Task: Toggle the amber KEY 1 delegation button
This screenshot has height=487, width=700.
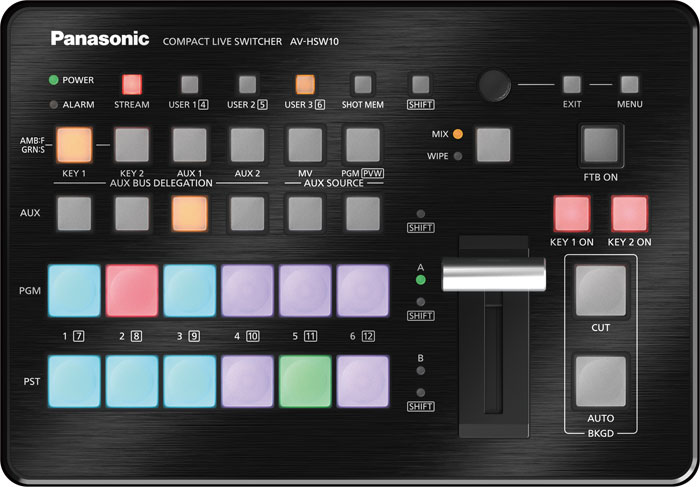Action: click(74, 145)
